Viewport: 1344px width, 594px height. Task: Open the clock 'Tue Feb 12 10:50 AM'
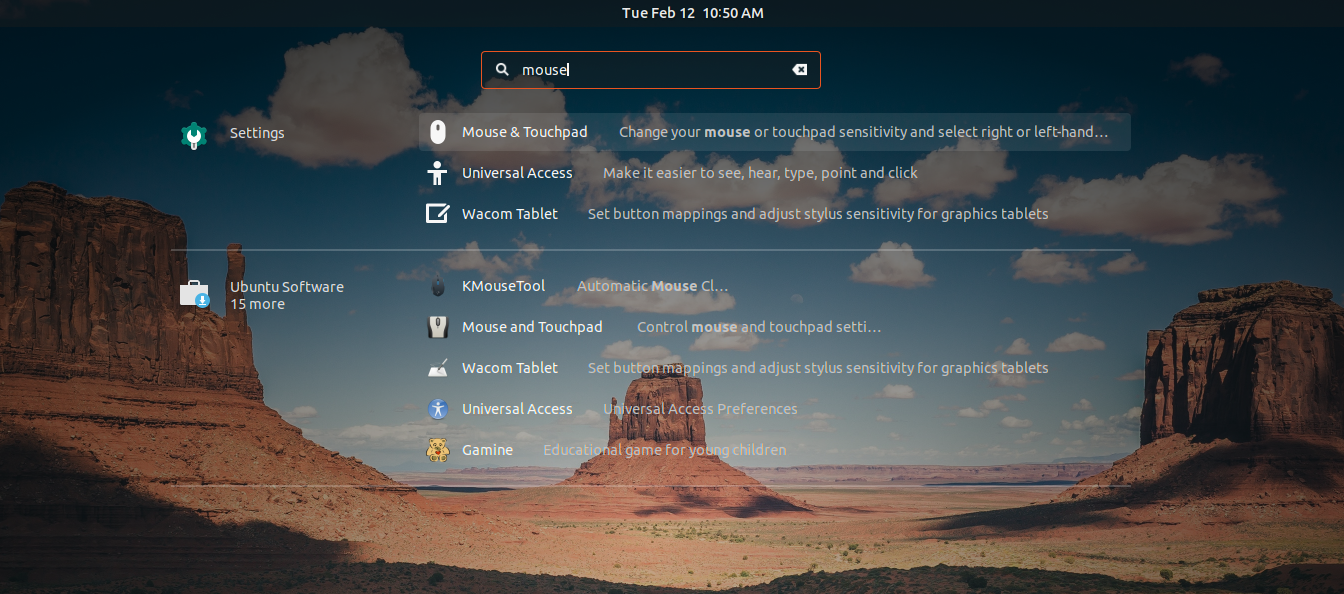(692, 13)
